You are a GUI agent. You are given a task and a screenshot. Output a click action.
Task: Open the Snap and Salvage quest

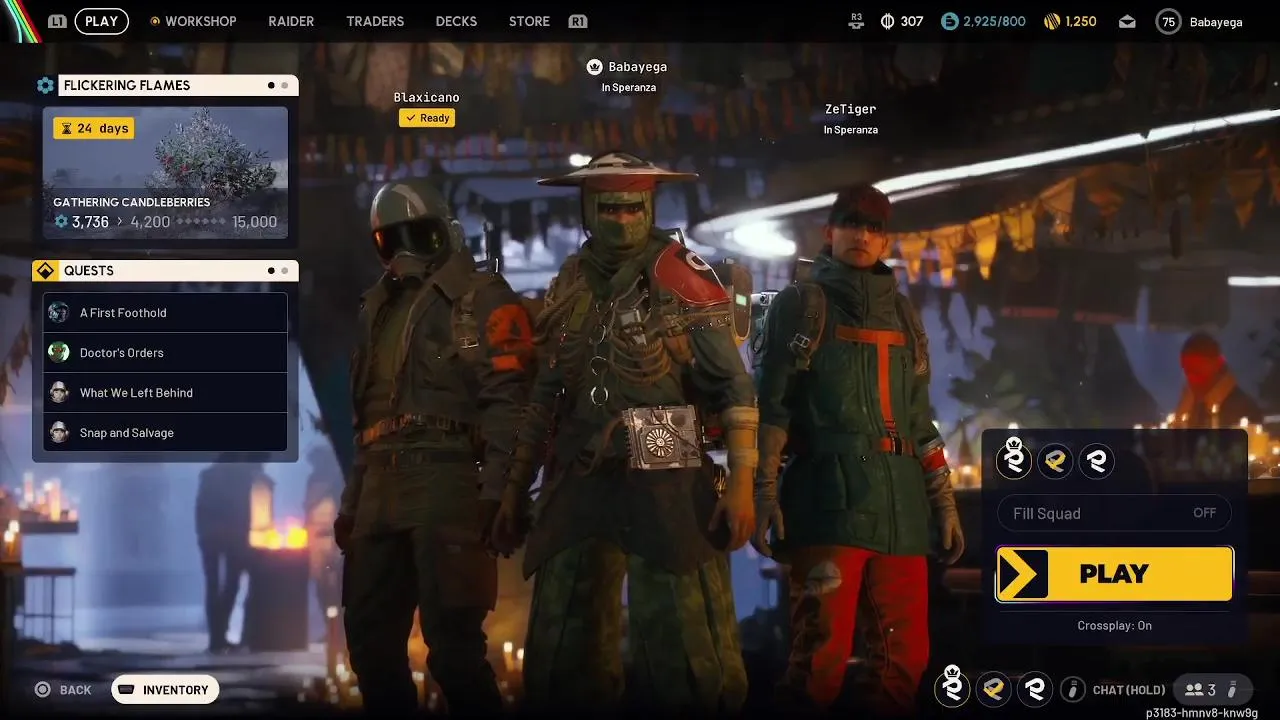pyautogui.click(x=165, y=432)
